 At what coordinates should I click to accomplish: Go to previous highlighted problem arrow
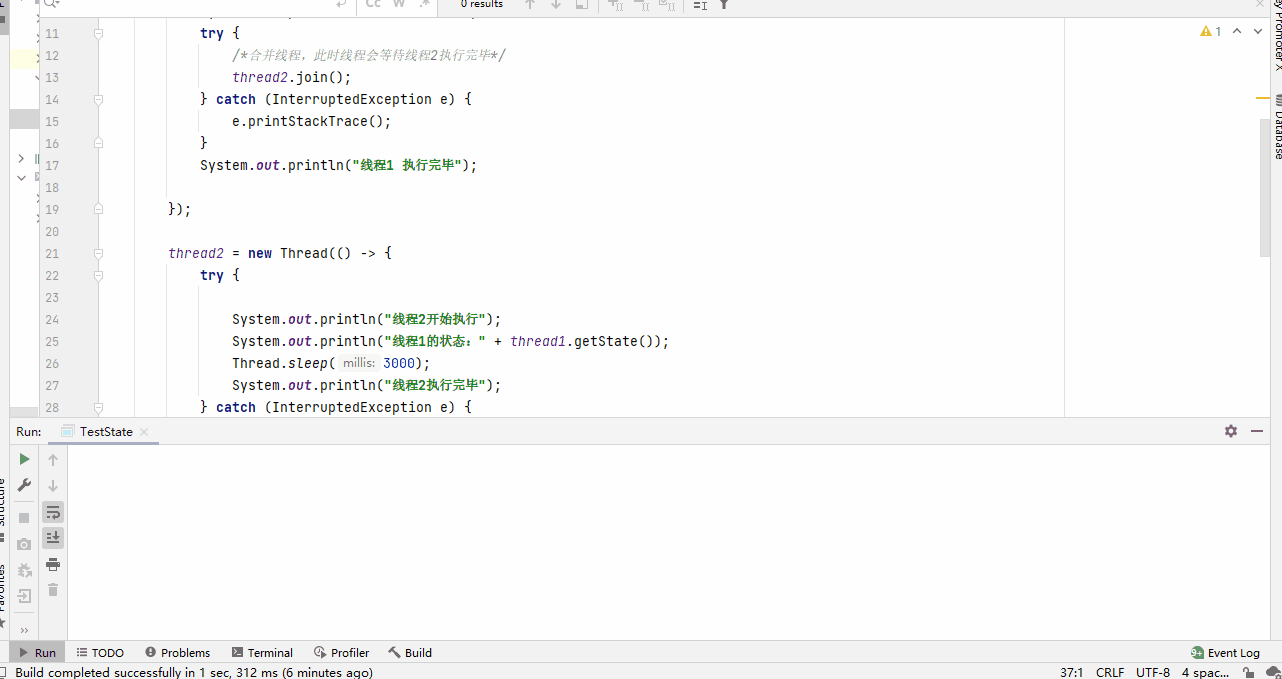[1237, 31]
